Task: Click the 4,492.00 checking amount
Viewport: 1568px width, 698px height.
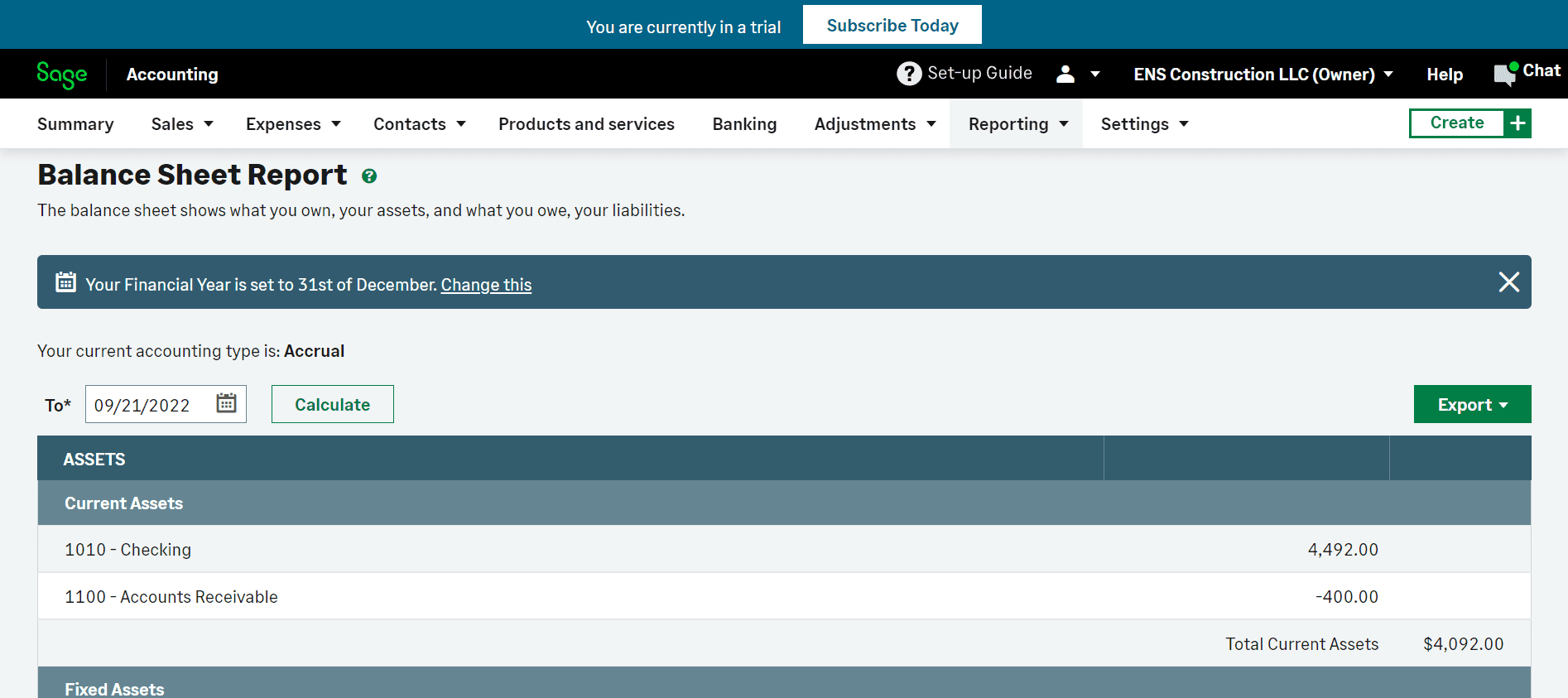Action: click(x=1343, y=550)
